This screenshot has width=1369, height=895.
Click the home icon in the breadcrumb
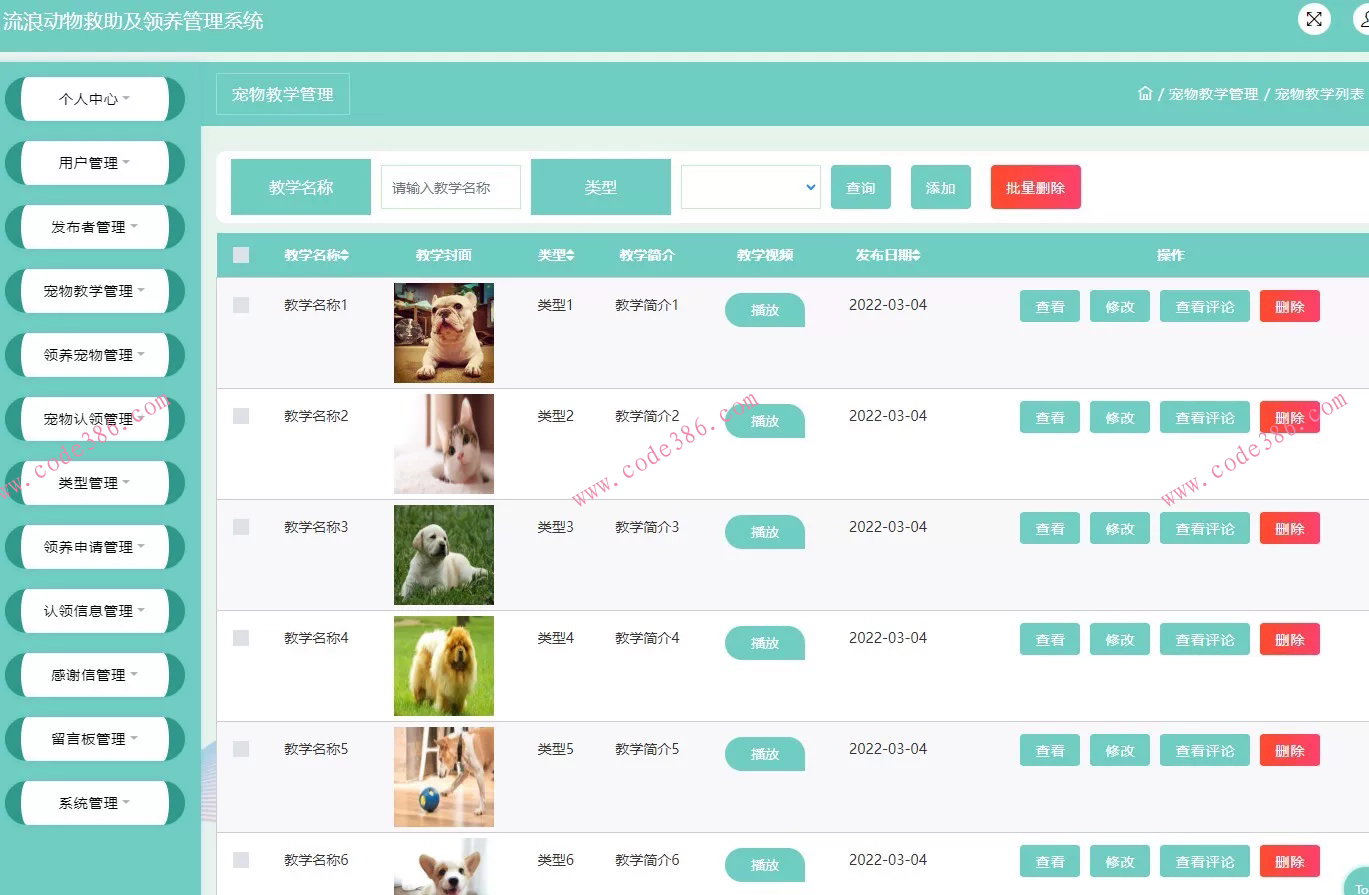tap(1144, 92)
